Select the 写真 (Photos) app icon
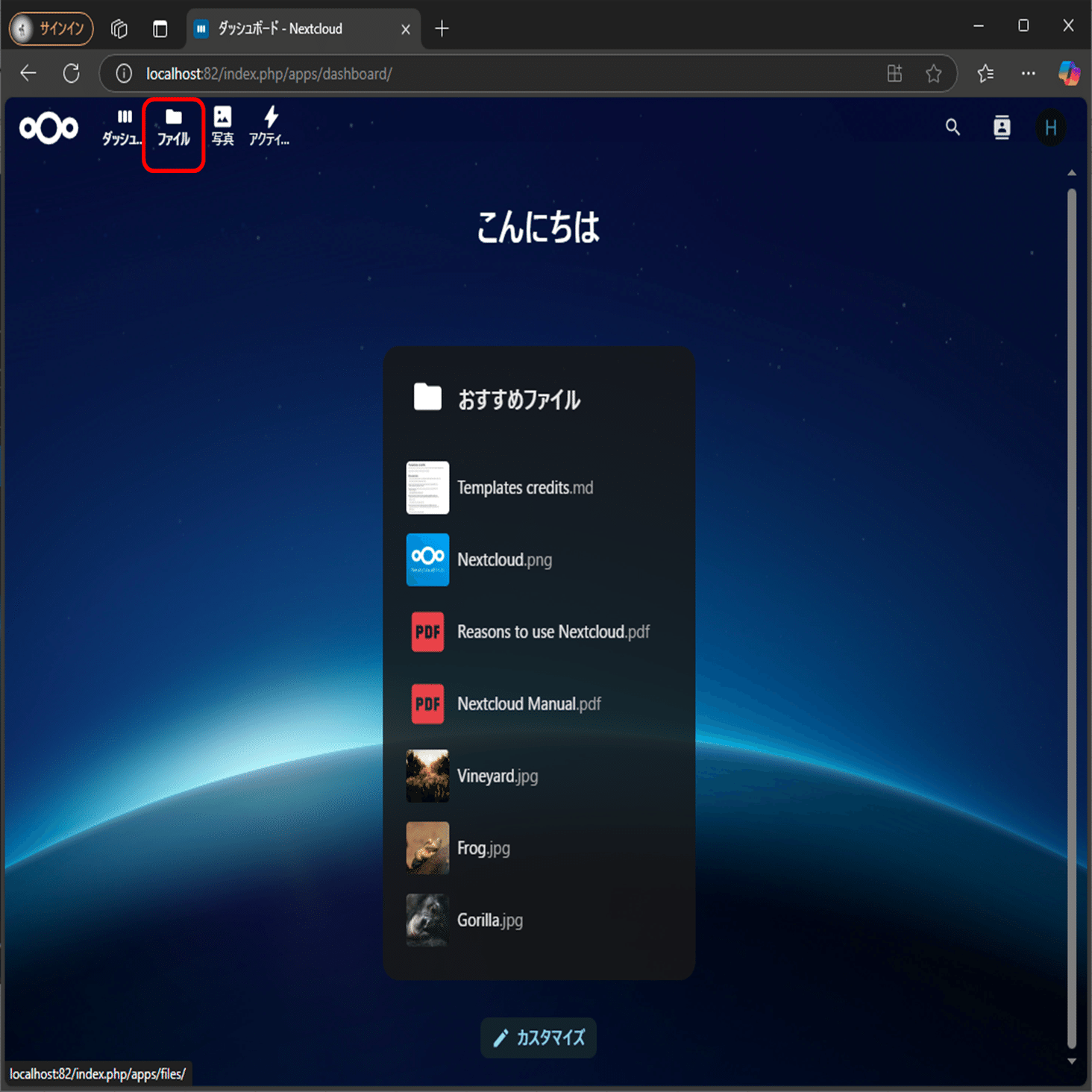 click(222, 127)
